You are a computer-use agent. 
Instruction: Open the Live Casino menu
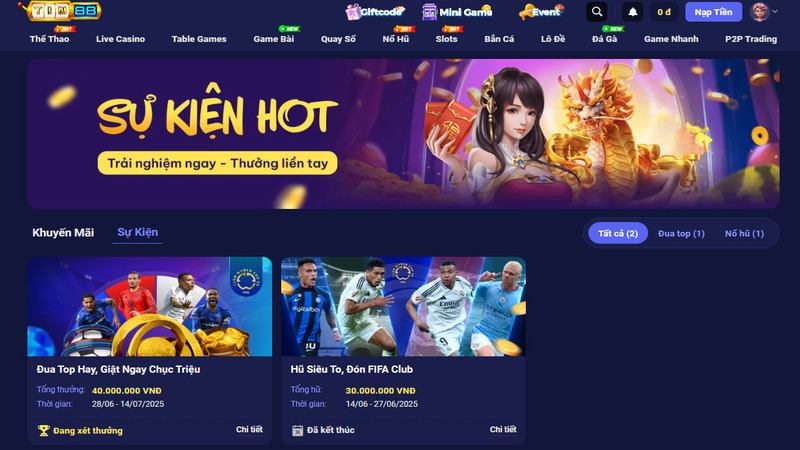coord(120,39)
